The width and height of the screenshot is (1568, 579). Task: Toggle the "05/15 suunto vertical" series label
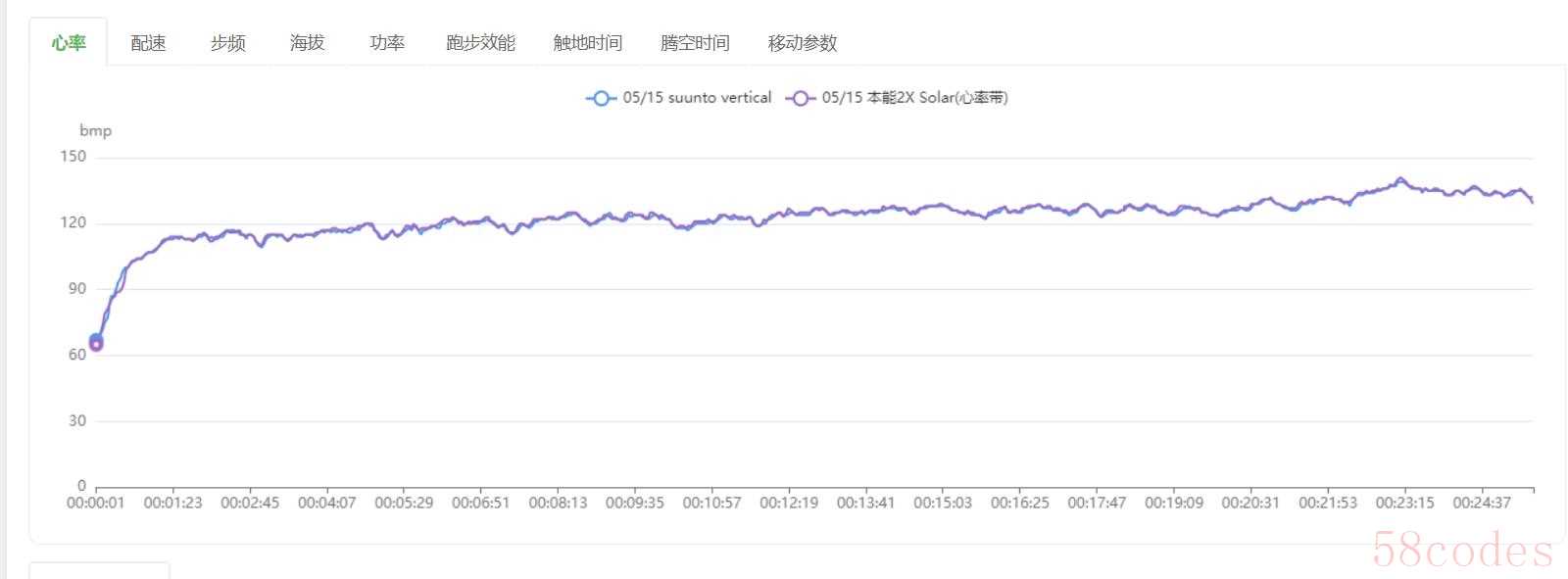[x=697, y=98]
